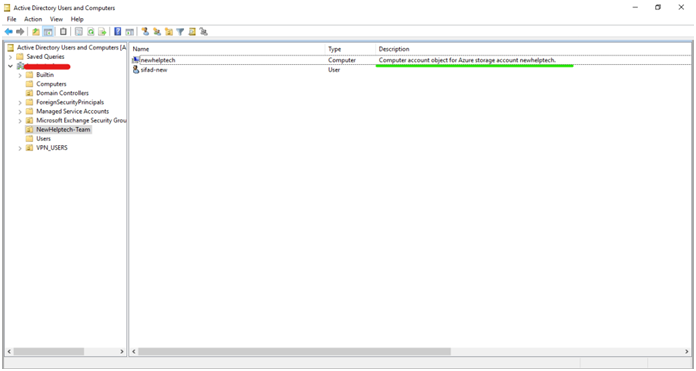696x371 pixels.
Task: Toggle the Show/Hide Action Pane icon
Action: [x=130, y=32]
